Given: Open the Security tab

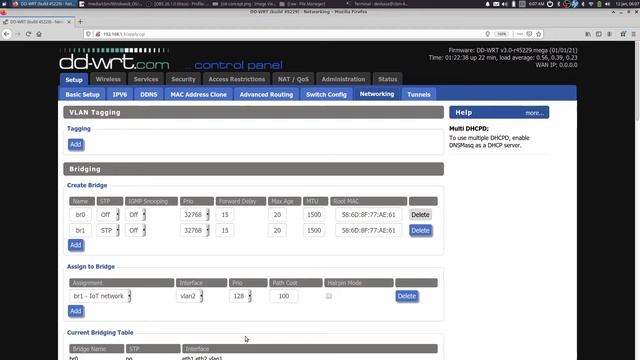Looking at the screenshot, I should pyautogui.click(x=183, y=79).
